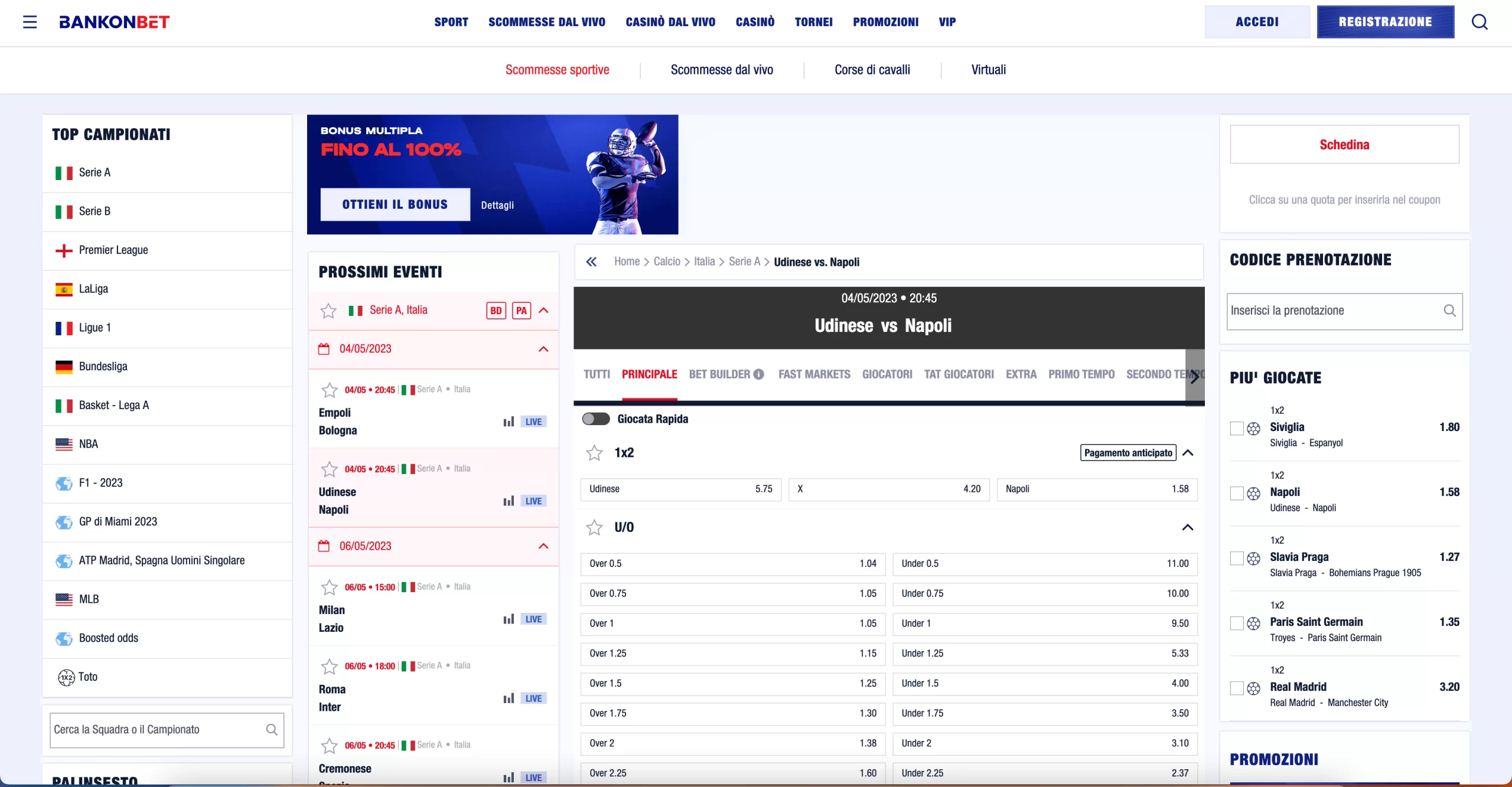The width and height of the screenshot is (1512, 787).
Task: Collapse the U/O market section
Action: point(1188,527)
